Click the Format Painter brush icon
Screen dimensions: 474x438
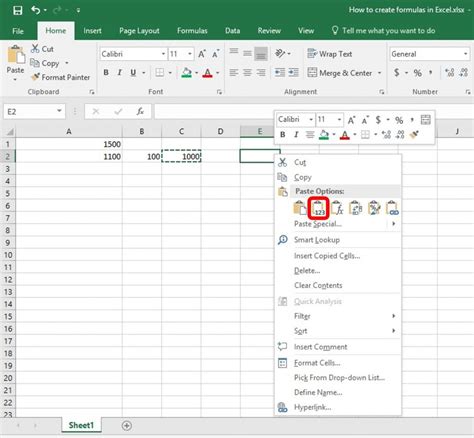coord(35,77)
